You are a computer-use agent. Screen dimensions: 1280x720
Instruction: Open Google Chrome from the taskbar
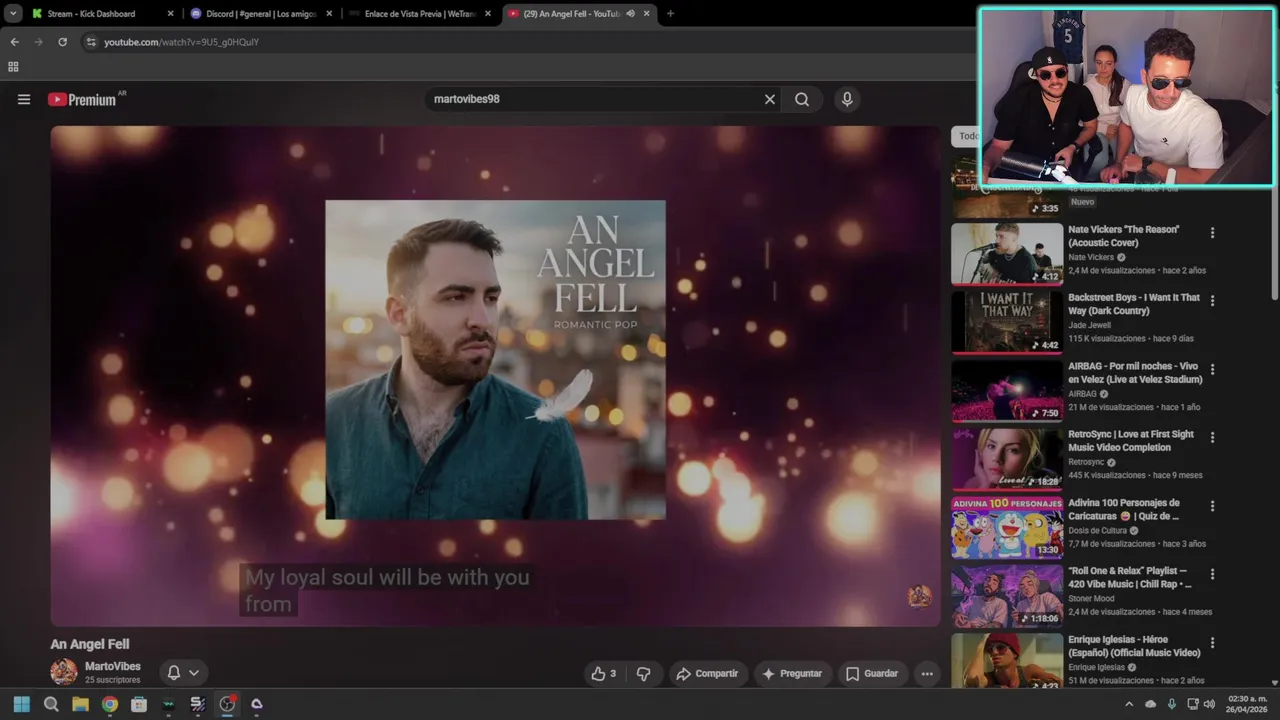pyautogui.click(x=110, y=704)
